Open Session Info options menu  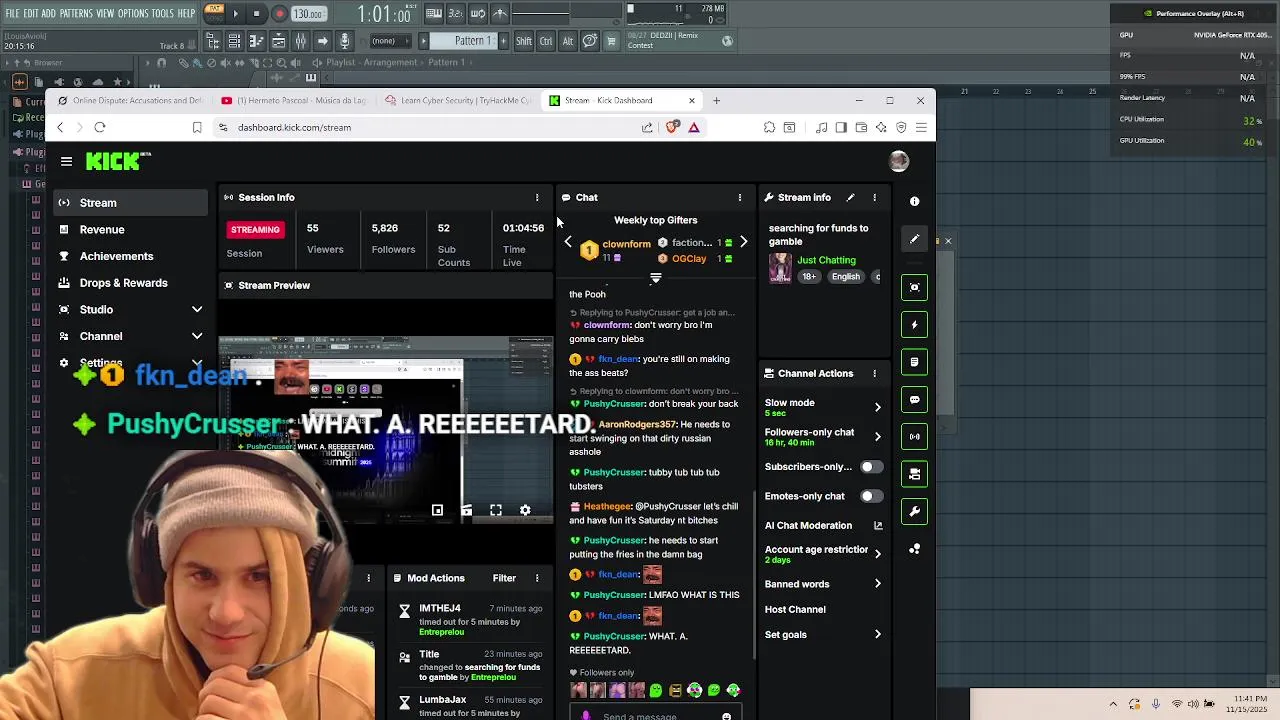point(537,197)
